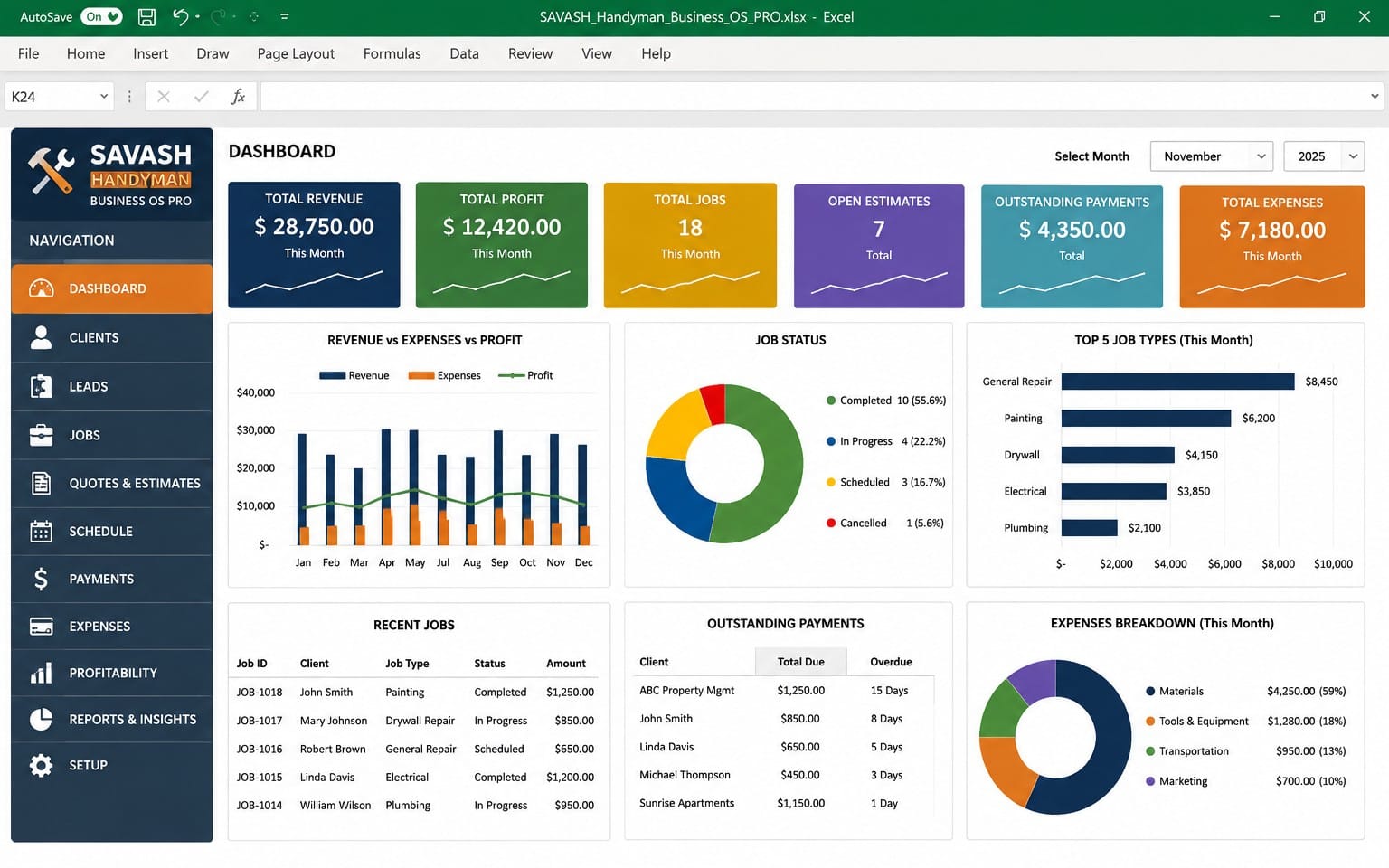This screenshot has width=1389, height=868.
Task: Click the Jobs briefcase icon
Action: 41,435
